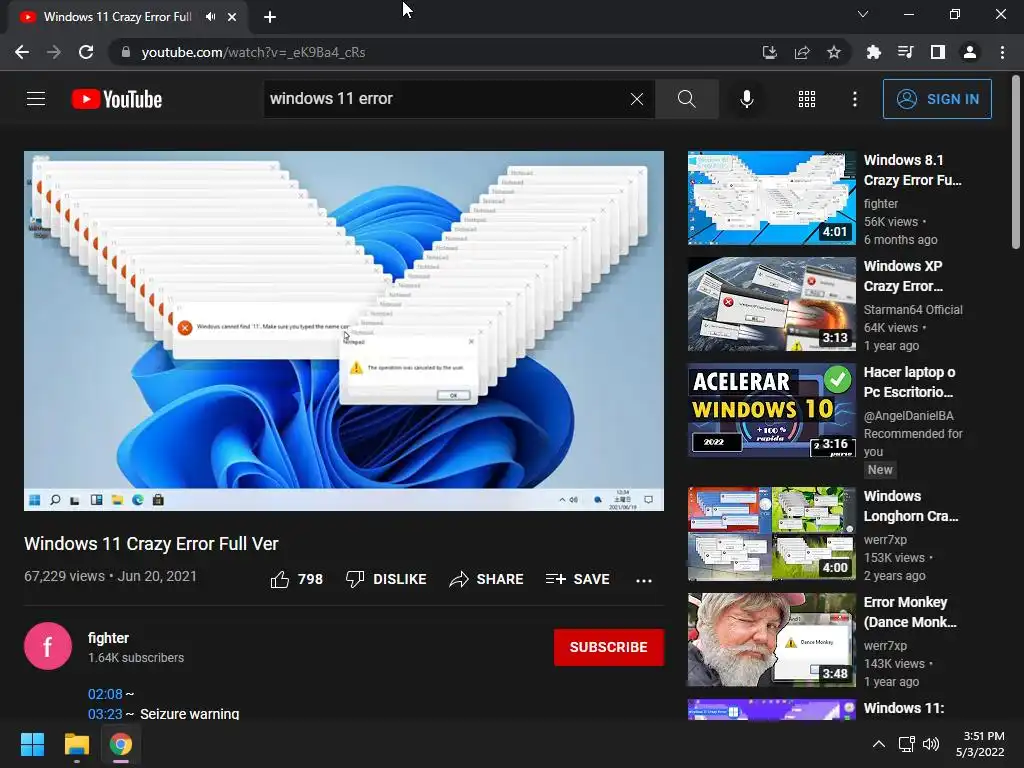This screenshot has width=1024, height=768.
Task: Open a new browser tab
Action: click(270, 17)
